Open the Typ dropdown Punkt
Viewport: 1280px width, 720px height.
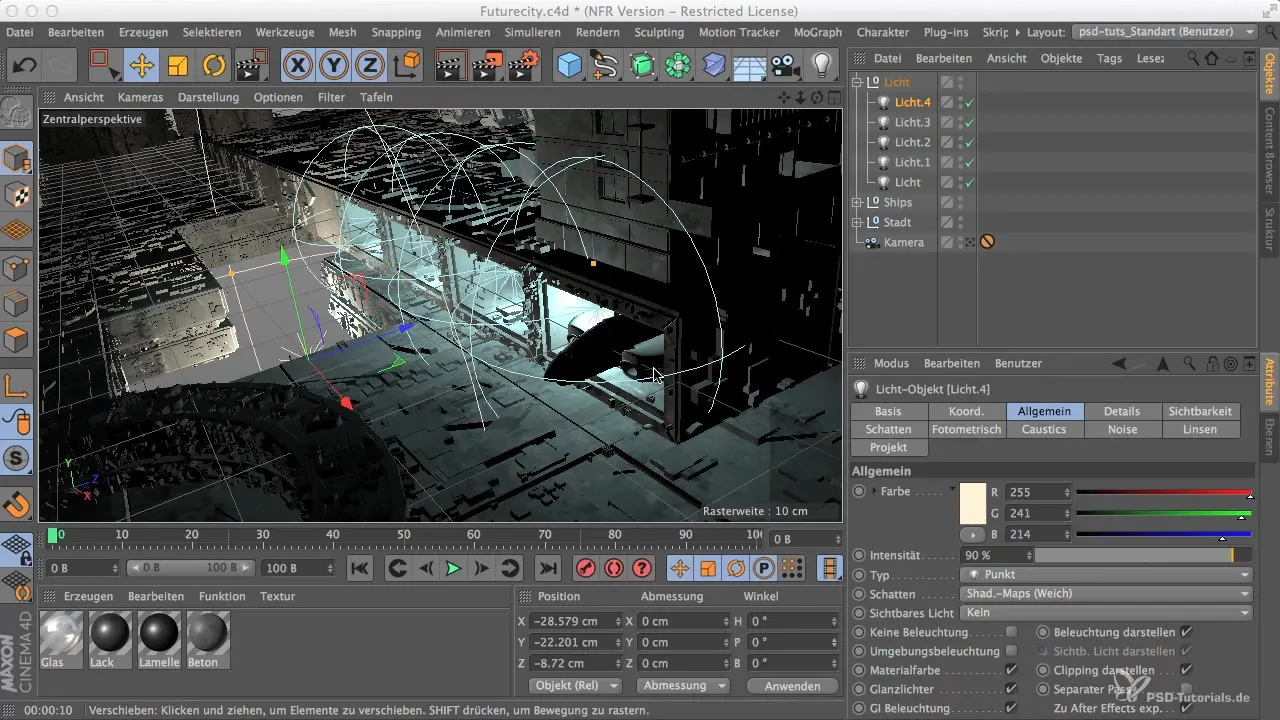tap(1105, 575)
